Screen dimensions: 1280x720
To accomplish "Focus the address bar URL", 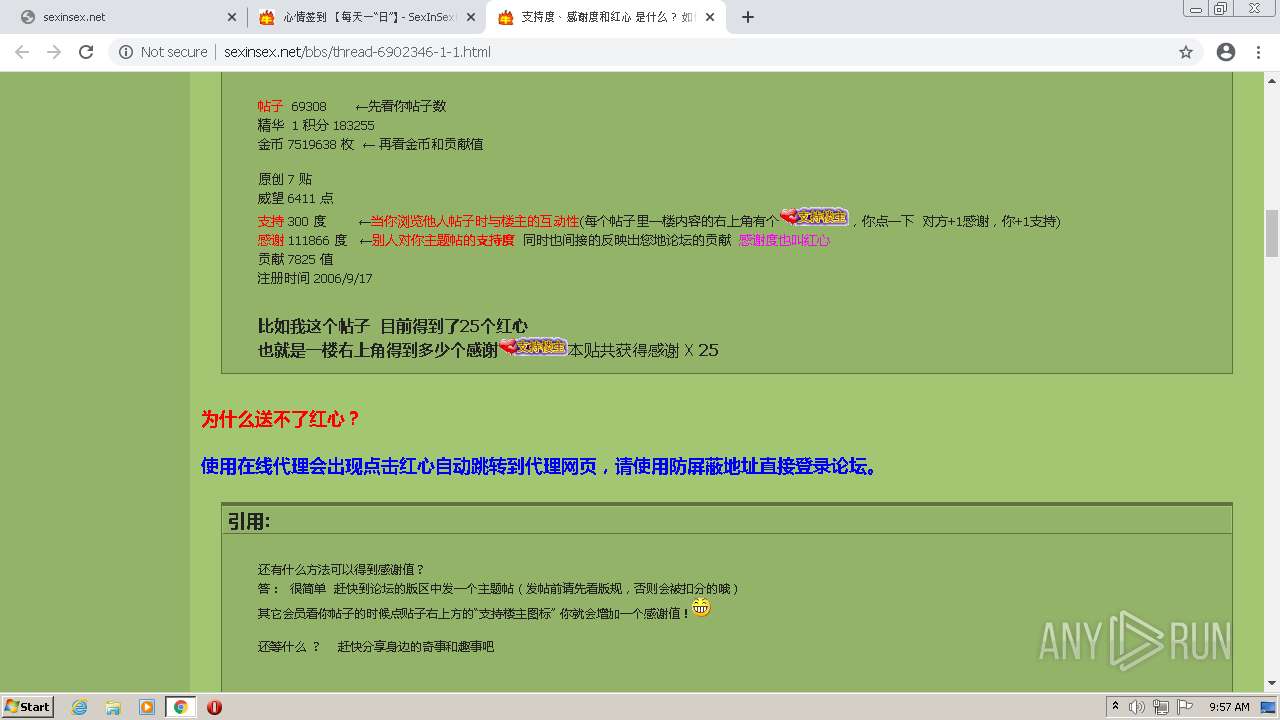I will (x=357, y=52).
